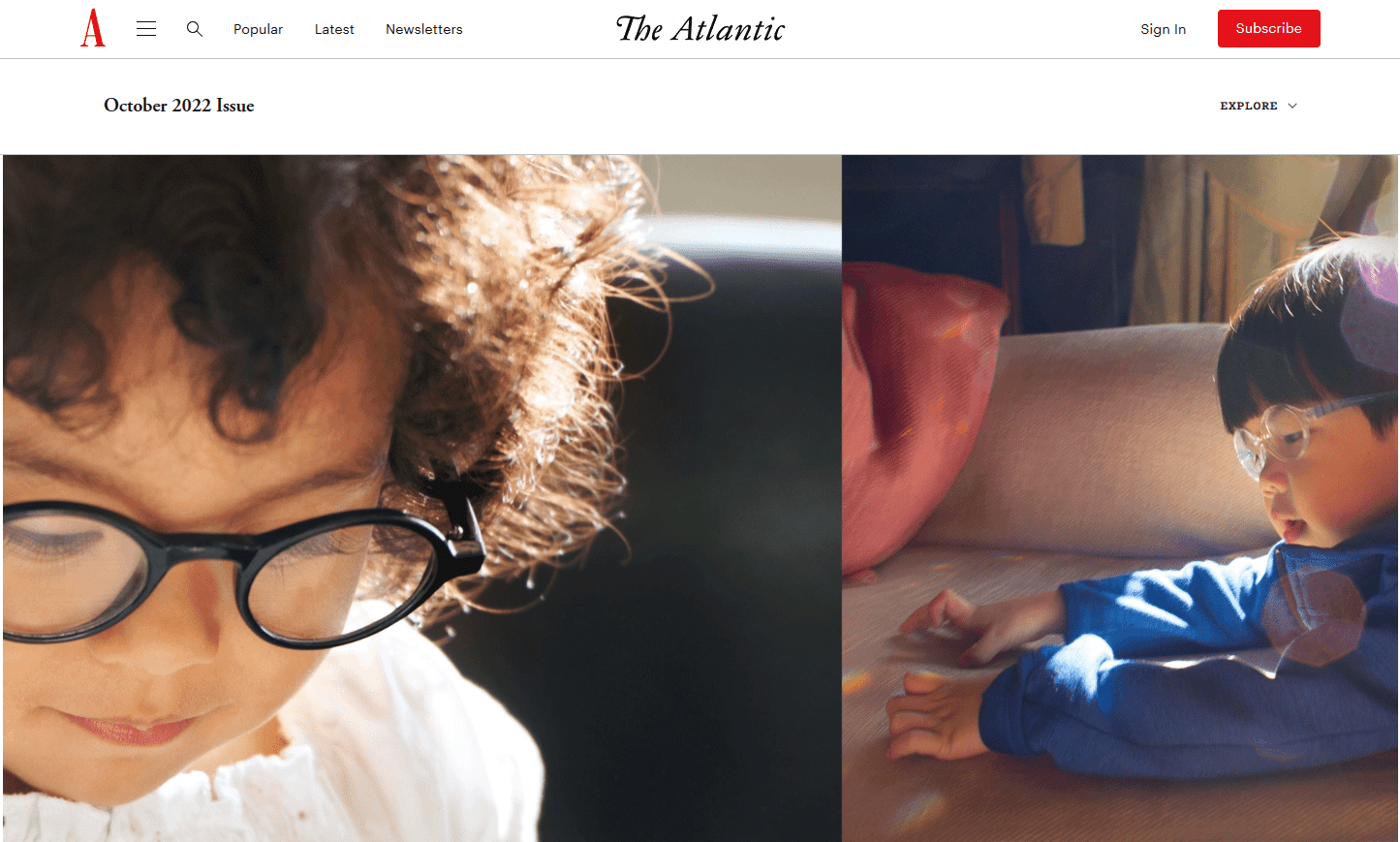Click The Atlantic wordmark in the header
The width and height of the screenshot is (1400, 842).
click(700, 29)
